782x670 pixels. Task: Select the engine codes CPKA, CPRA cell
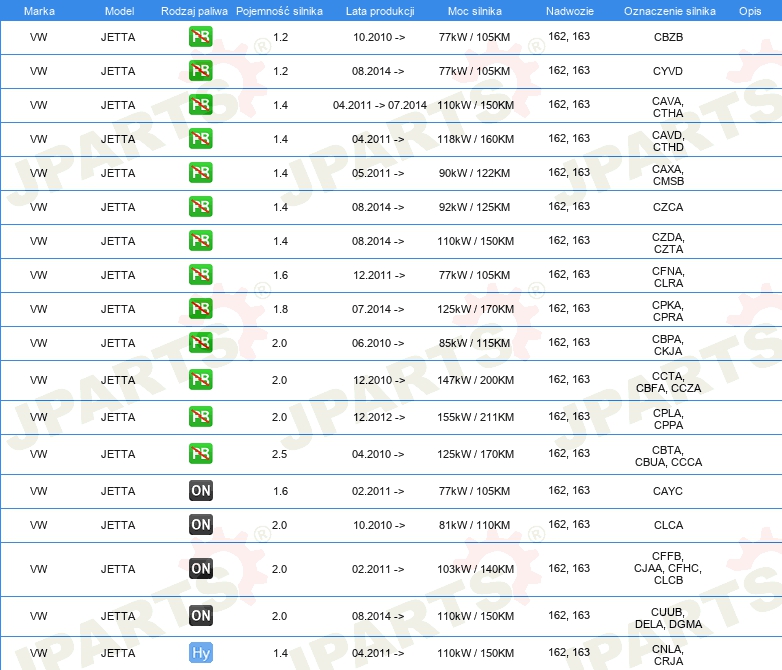coord(668,311)
